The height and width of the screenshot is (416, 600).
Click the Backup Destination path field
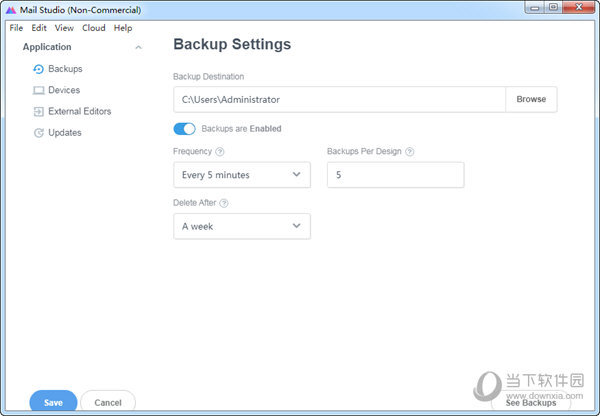click(339, 100)
